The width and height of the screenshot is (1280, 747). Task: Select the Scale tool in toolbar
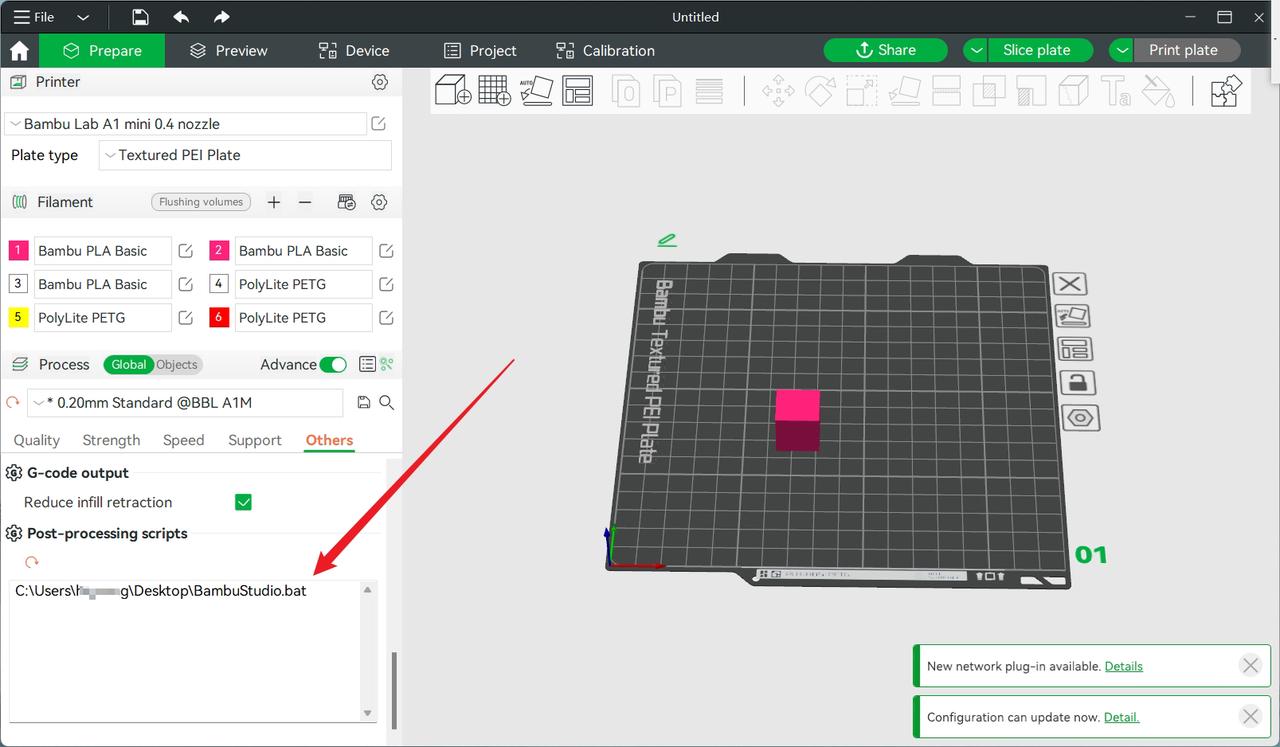pyautogui.click(x=862, y=91)
